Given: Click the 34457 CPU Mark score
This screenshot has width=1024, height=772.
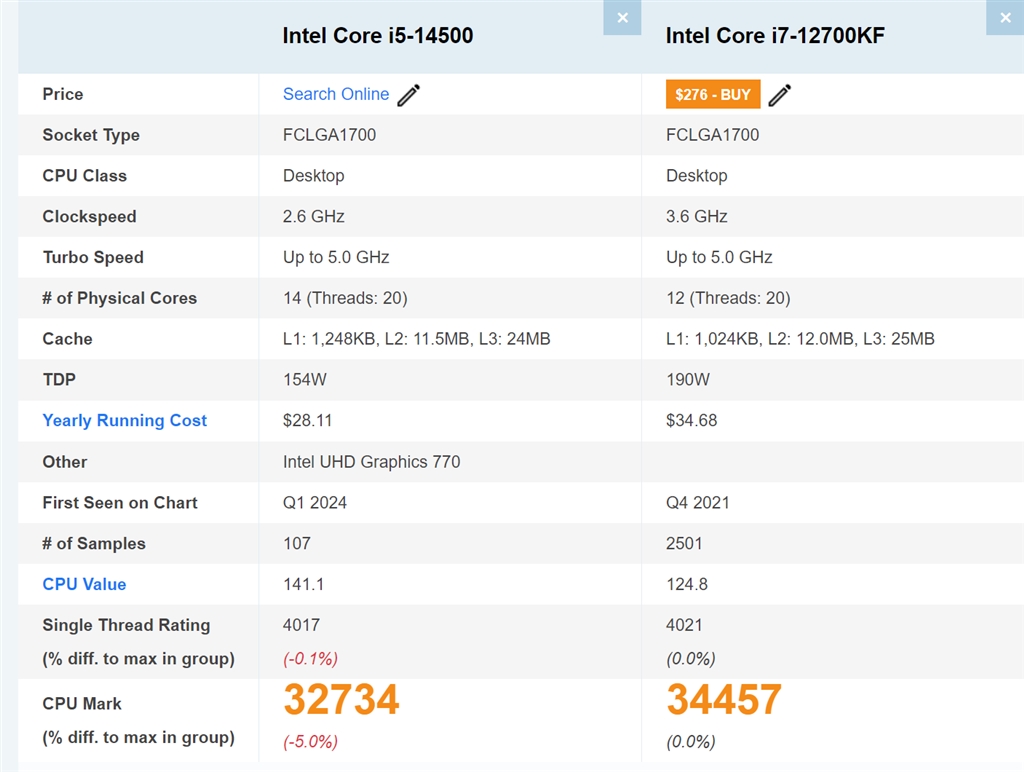Looking at the screenshot, I should pyautogui.click(x=724, y=700).
